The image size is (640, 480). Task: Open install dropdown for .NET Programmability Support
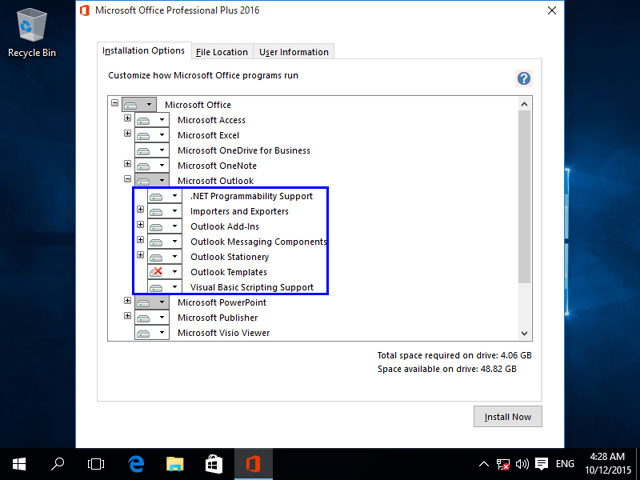coord(164,196)
